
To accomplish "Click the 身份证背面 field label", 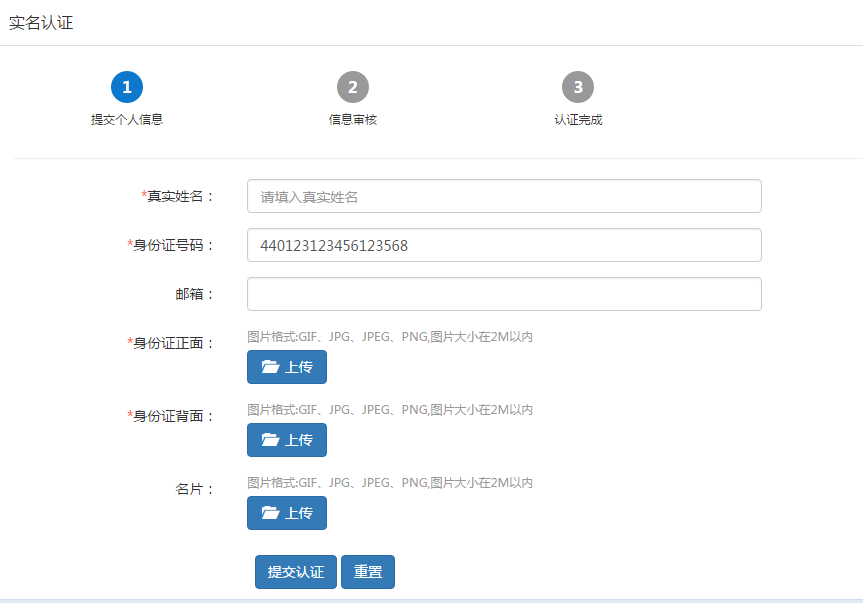I will point(172,416).
